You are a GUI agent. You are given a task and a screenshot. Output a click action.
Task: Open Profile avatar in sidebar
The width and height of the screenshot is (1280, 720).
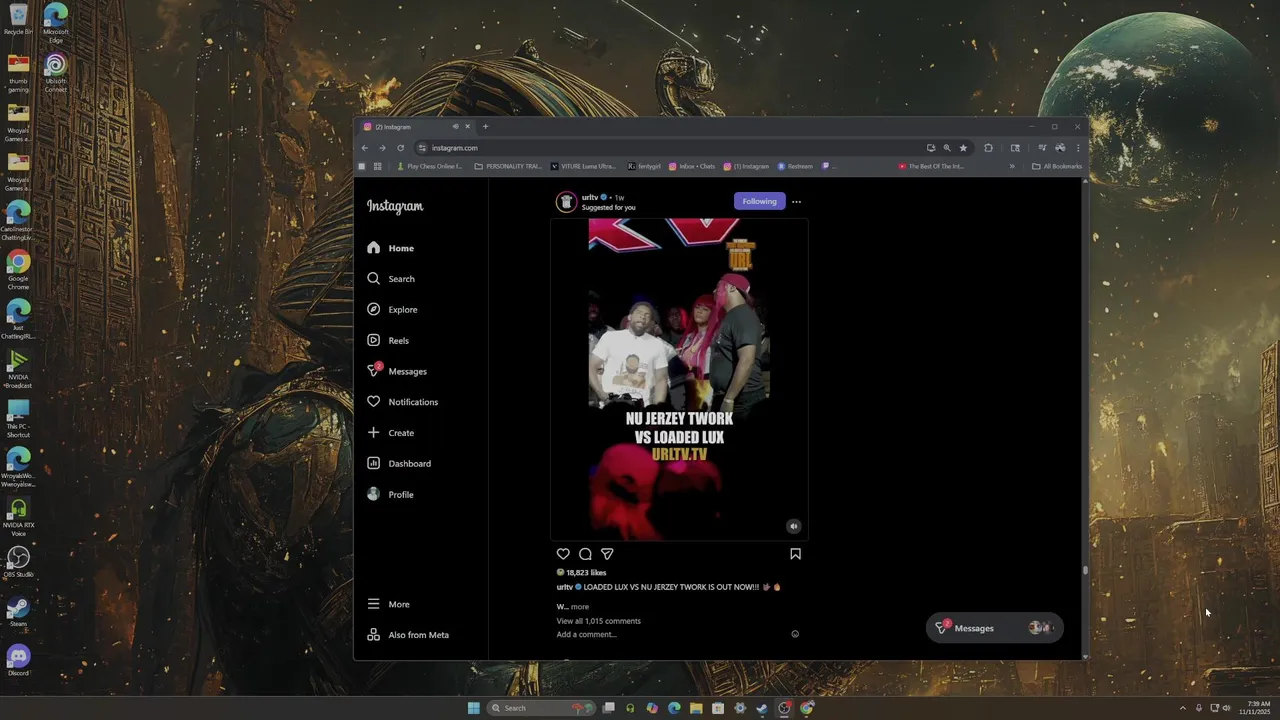click(x=373, y=494)
